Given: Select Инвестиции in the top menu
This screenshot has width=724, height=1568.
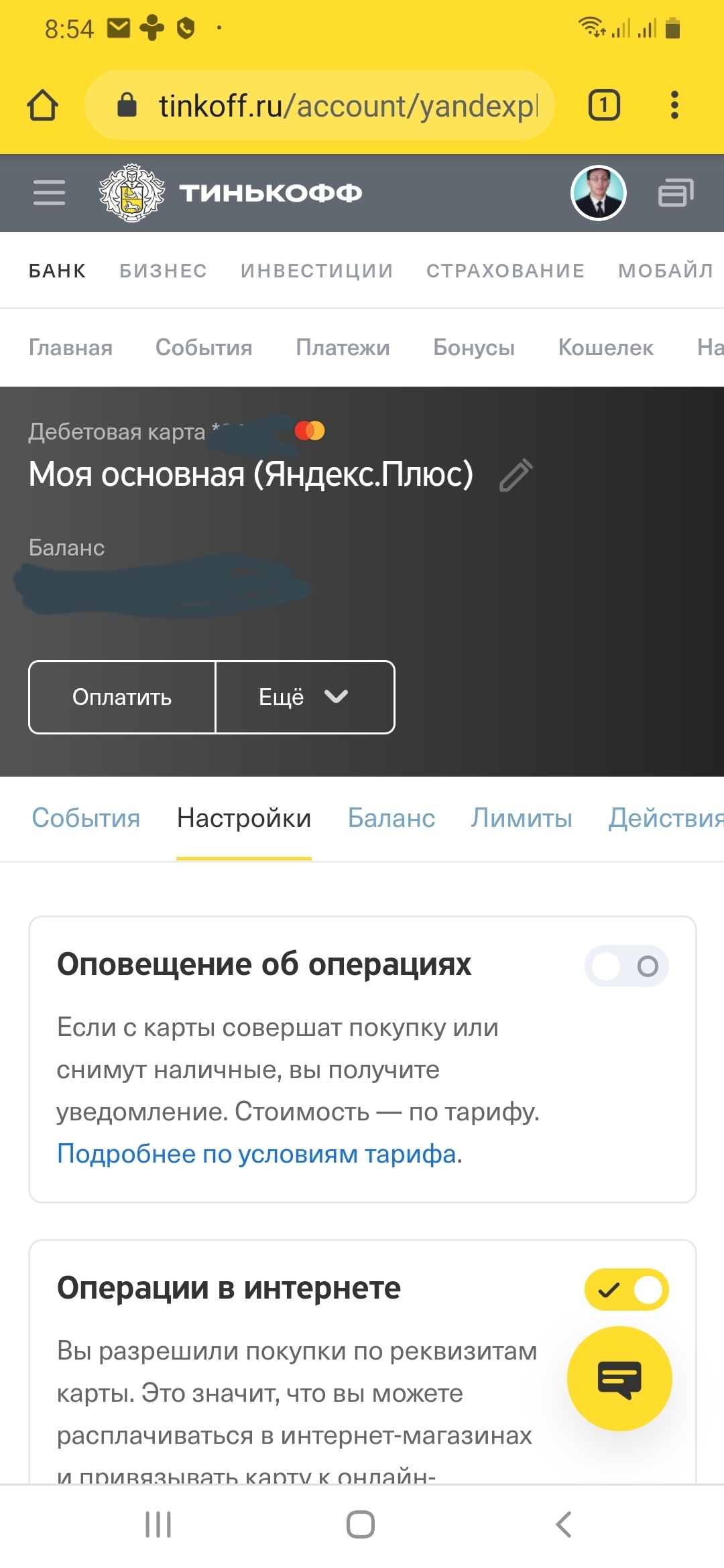Looking at the screenshot, I should [x=316, y=271].
